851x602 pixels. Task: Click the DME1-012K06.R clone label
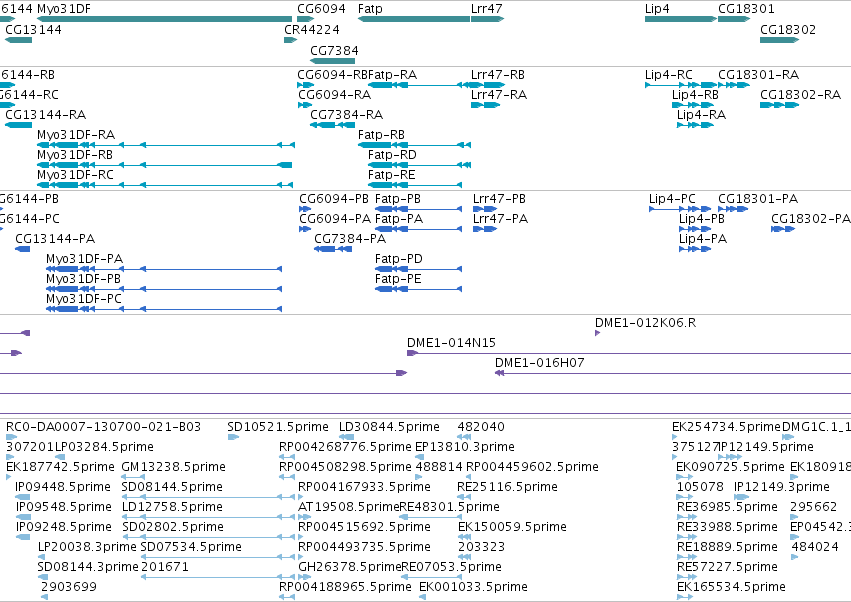[645, 323]
